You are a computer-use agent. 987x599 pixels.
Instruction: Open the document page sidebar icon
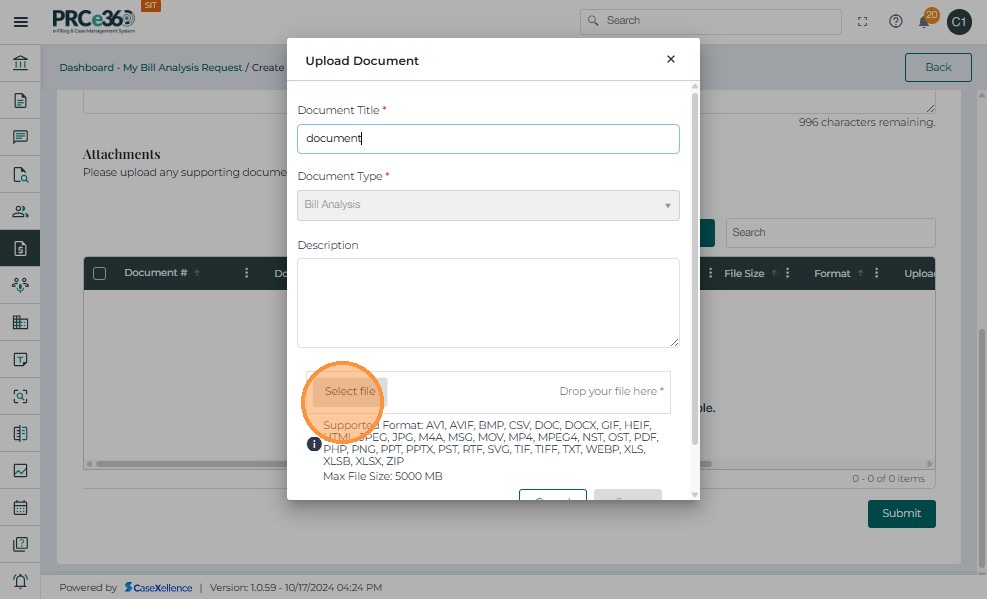20,101
